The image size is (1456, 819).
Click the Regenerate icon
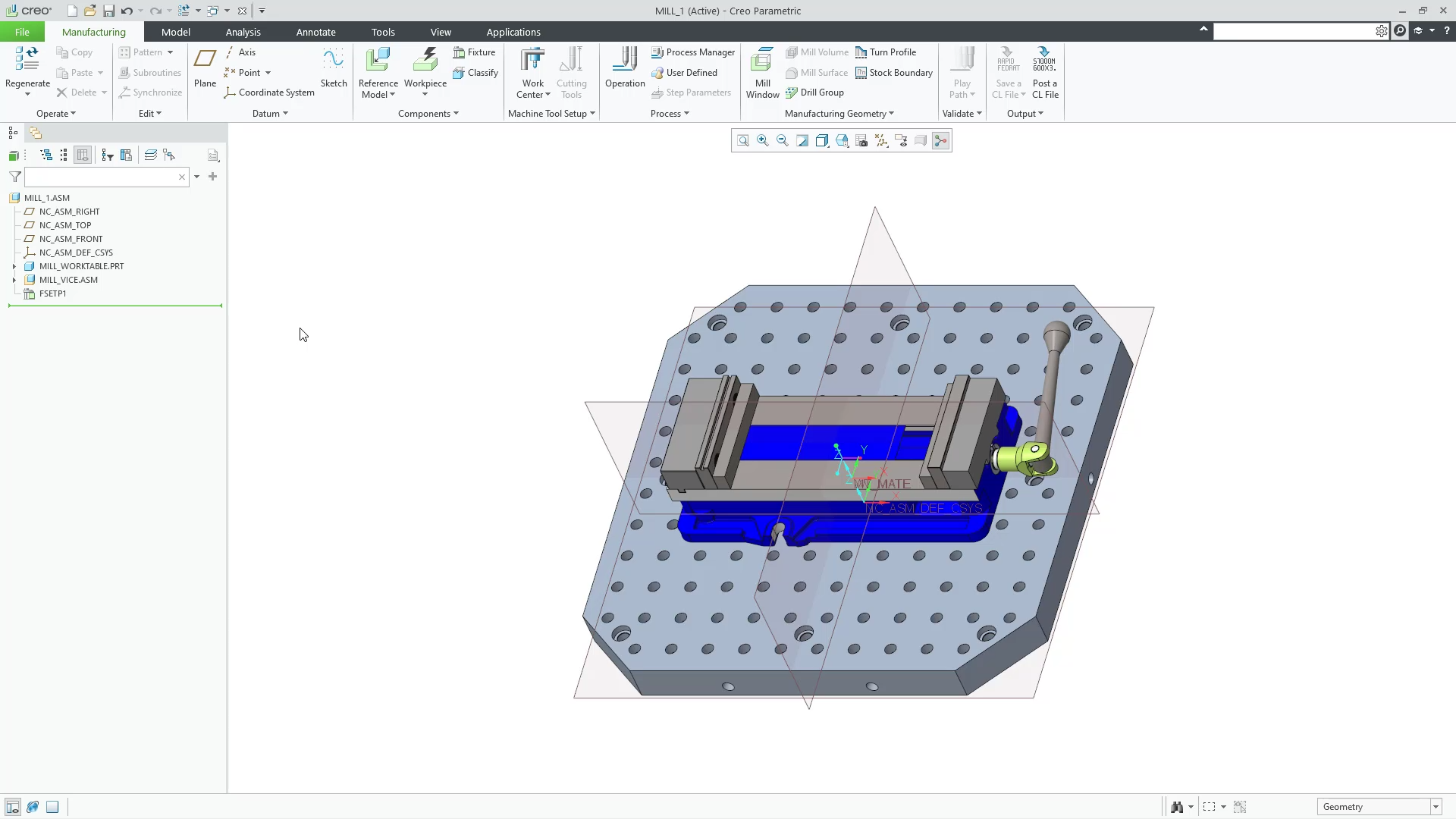click(x=27, y=59)
